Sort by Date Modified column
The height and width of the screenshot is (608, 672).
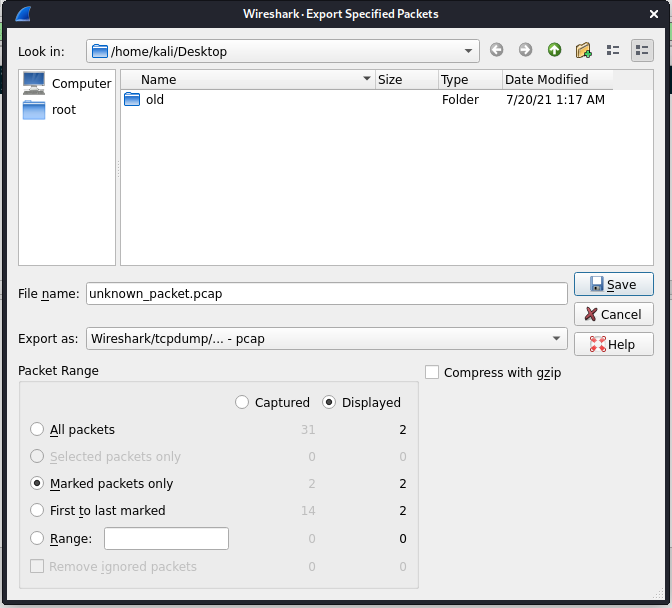(546, 79)
